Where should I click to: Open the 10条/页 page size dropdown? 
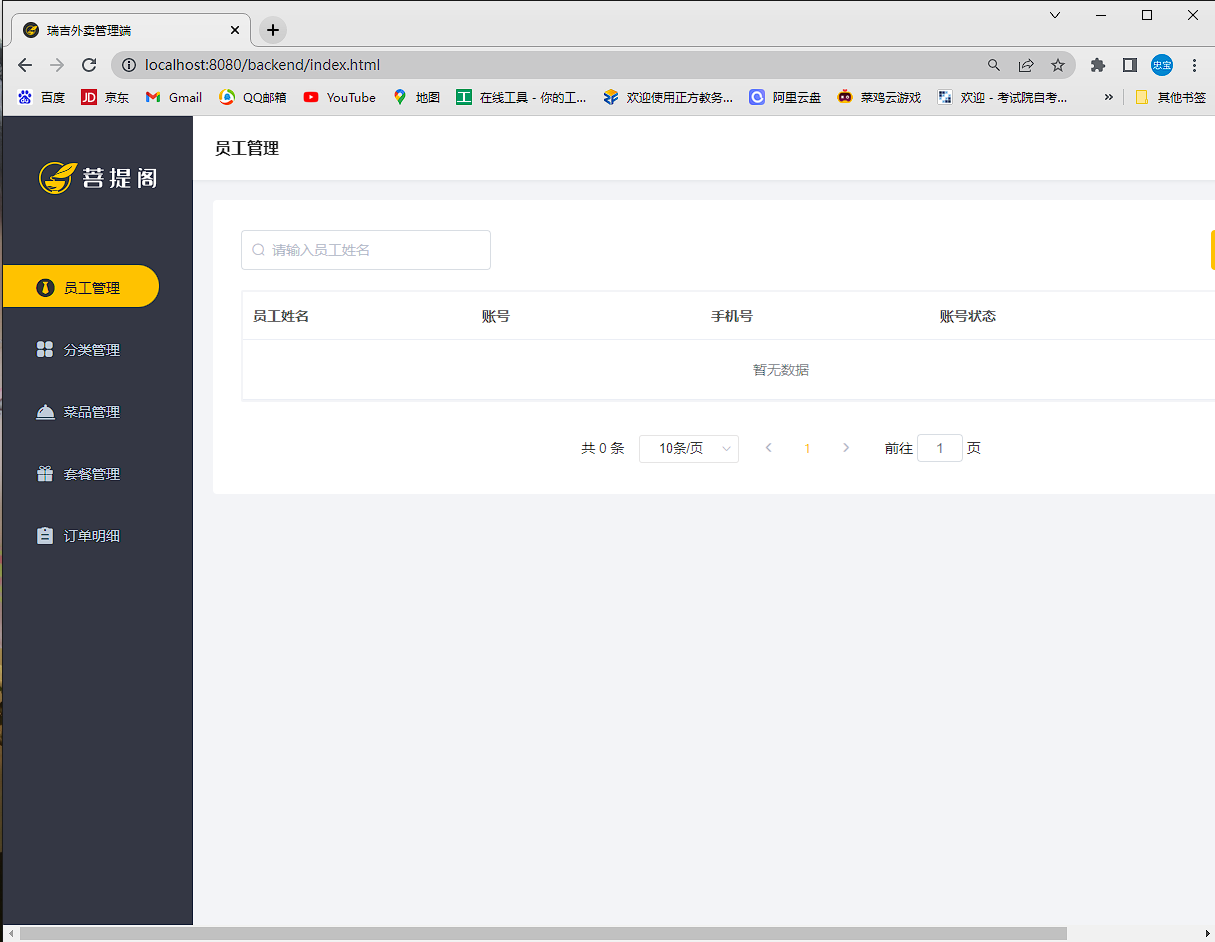[689, 448]
